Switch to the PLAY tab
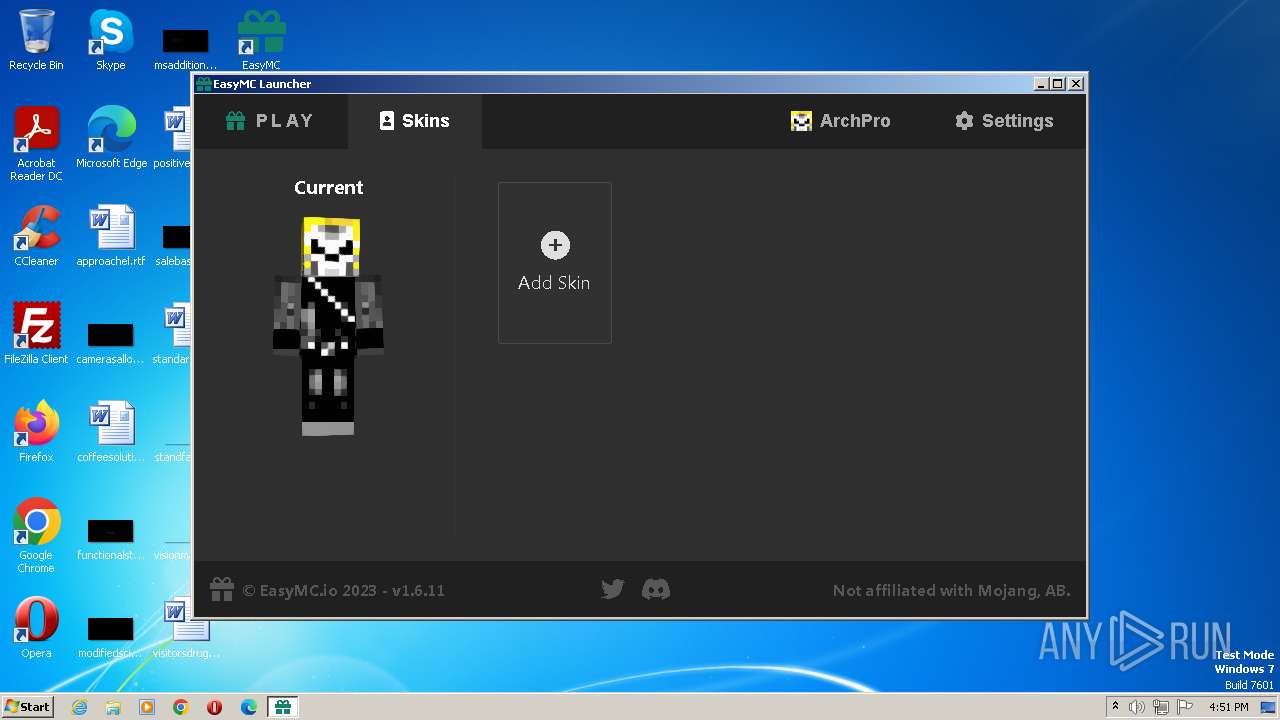Viewport: 1280px width, 720px height. point(270,121)
